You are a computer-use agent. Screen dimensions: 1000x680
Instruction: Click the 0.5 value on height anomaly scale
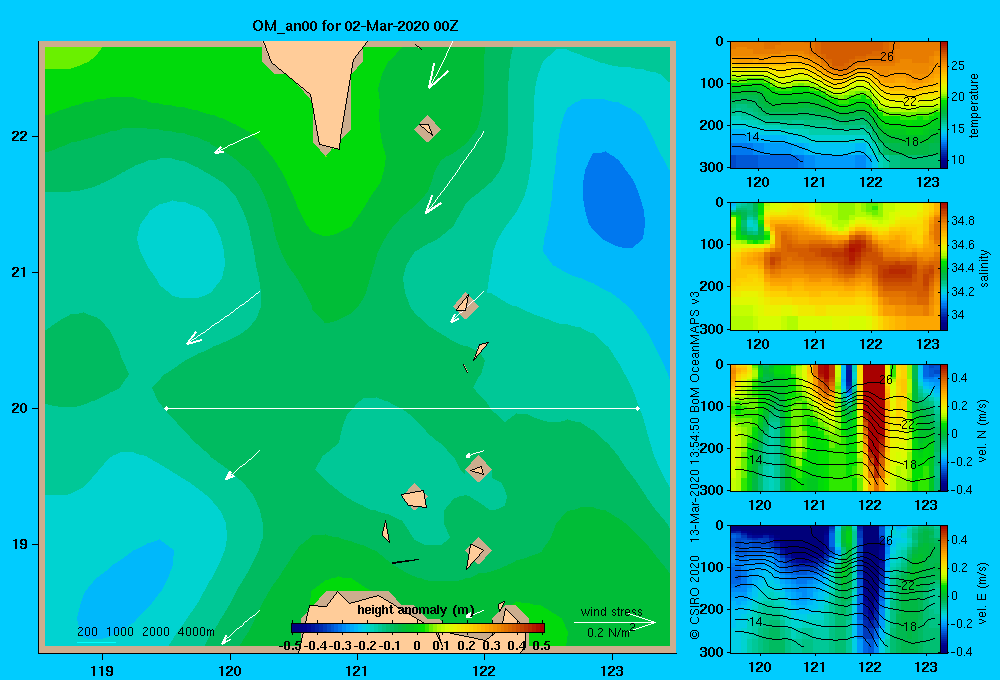541,646
